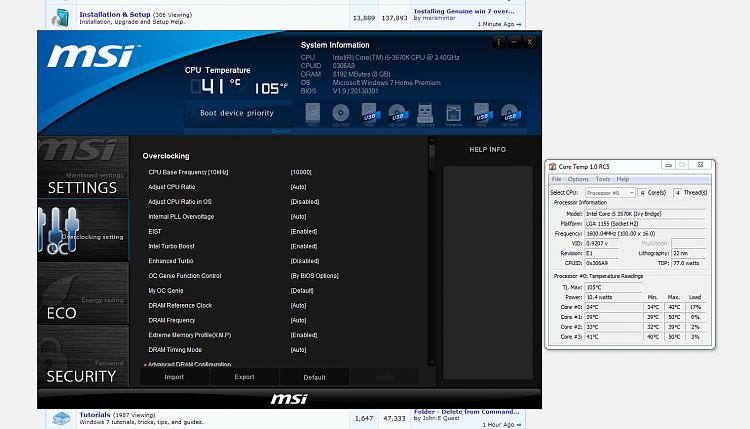
Task: Pick the USB HDD icon right after Network
Action: pyautogui.click(x=481, y=114)
